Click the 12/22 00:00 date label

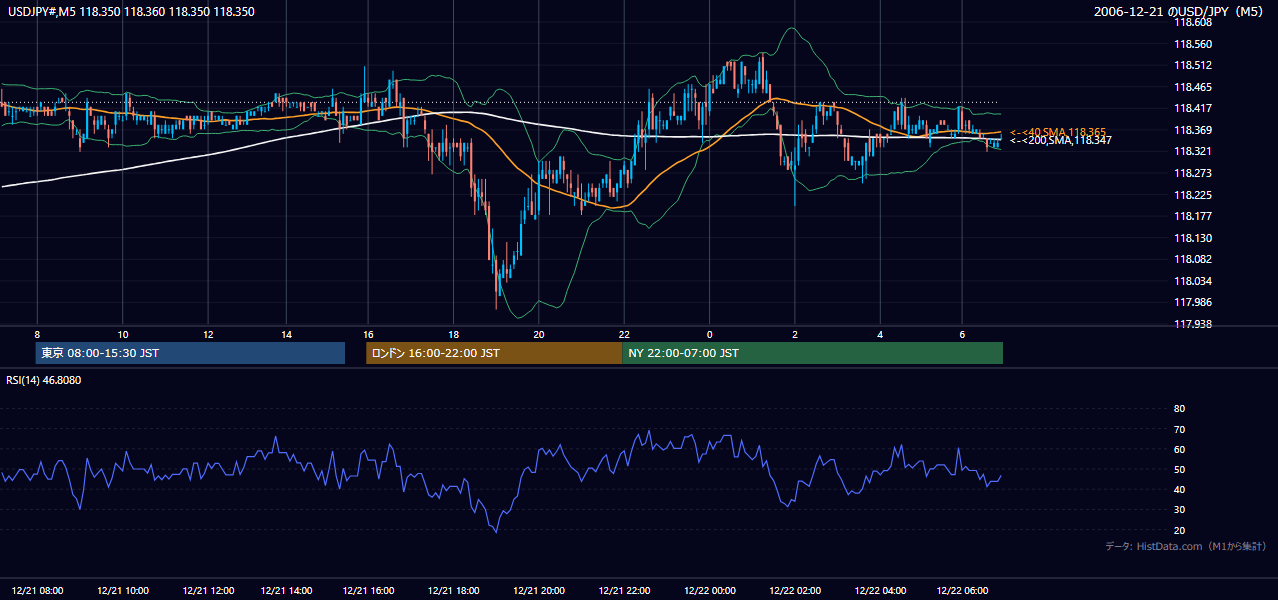(x=709, y=591)
